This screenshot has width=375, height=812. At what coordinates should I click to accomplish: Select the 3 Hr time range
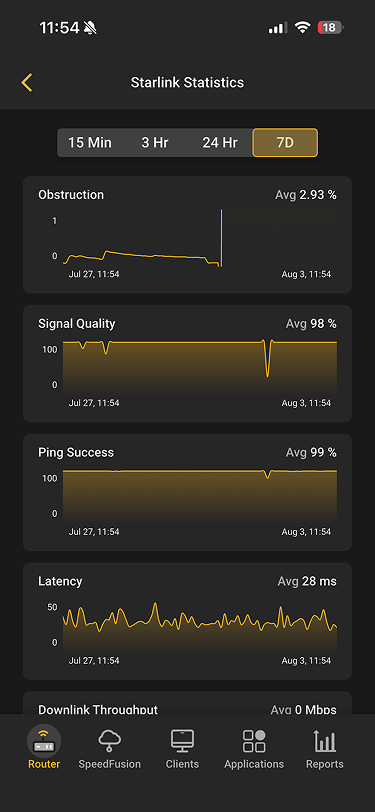[155, 142]
